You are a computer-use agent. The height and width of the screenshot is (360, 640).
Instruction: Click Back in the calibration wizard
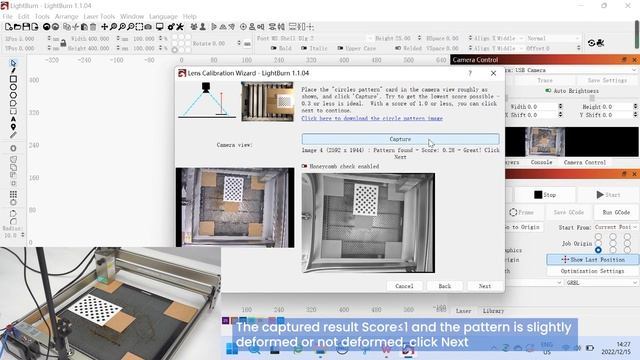click(x=444, y=286)
